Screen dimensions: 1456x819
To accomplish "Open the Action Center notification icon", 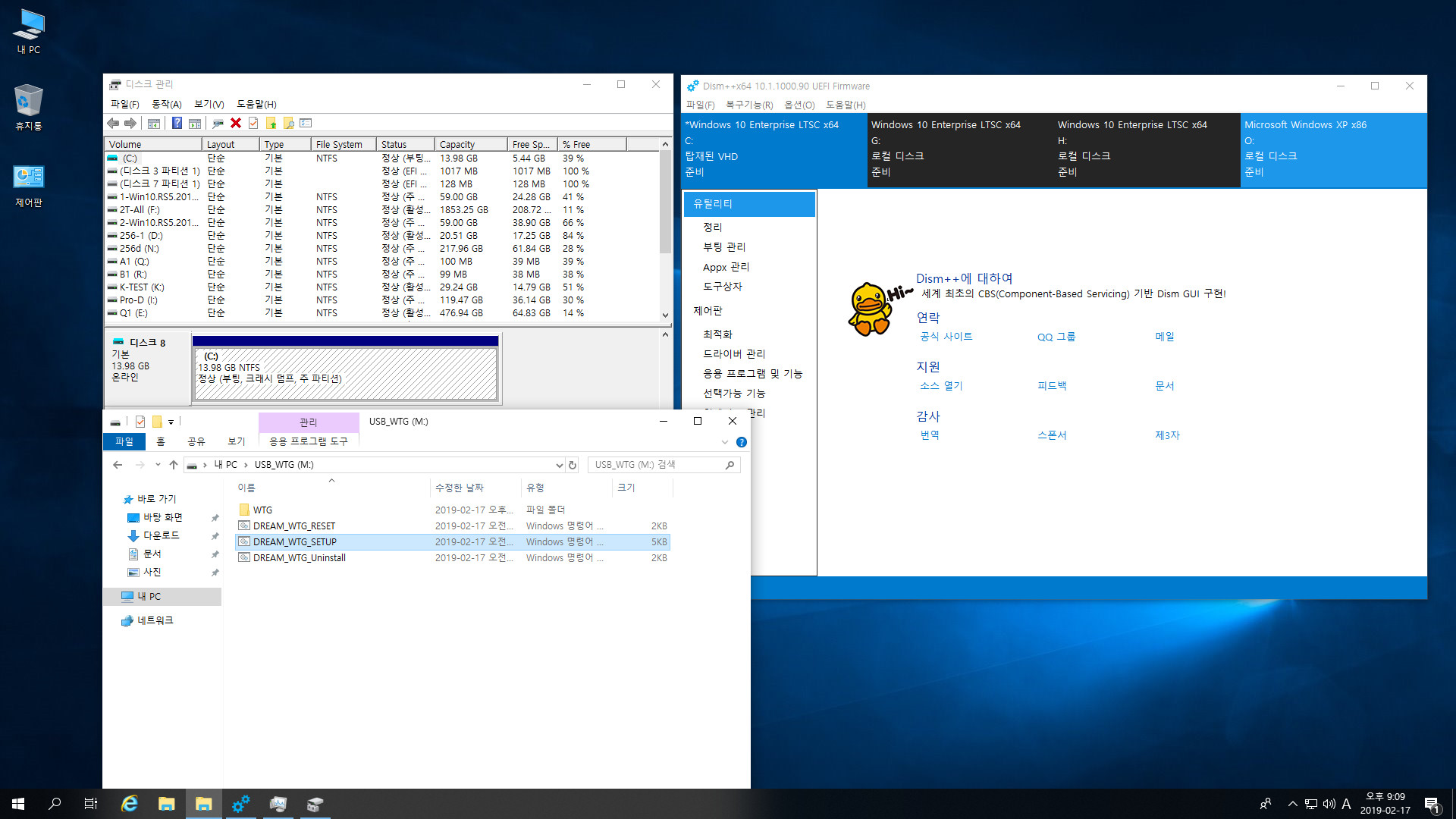I will pyautogui.click(x=1432, y=804).
